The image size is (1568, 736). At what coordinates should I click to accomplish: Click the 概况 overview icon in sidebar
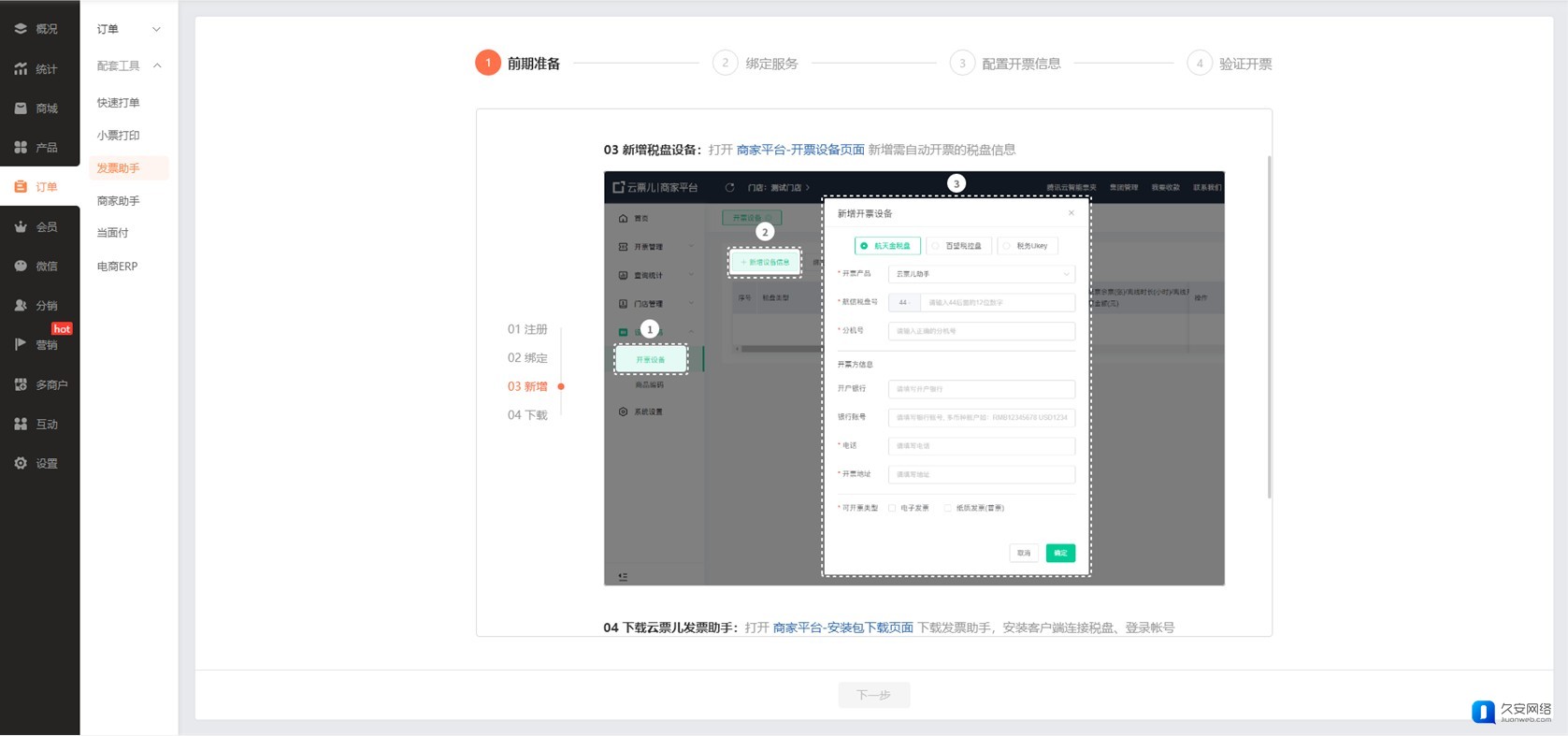21,29
